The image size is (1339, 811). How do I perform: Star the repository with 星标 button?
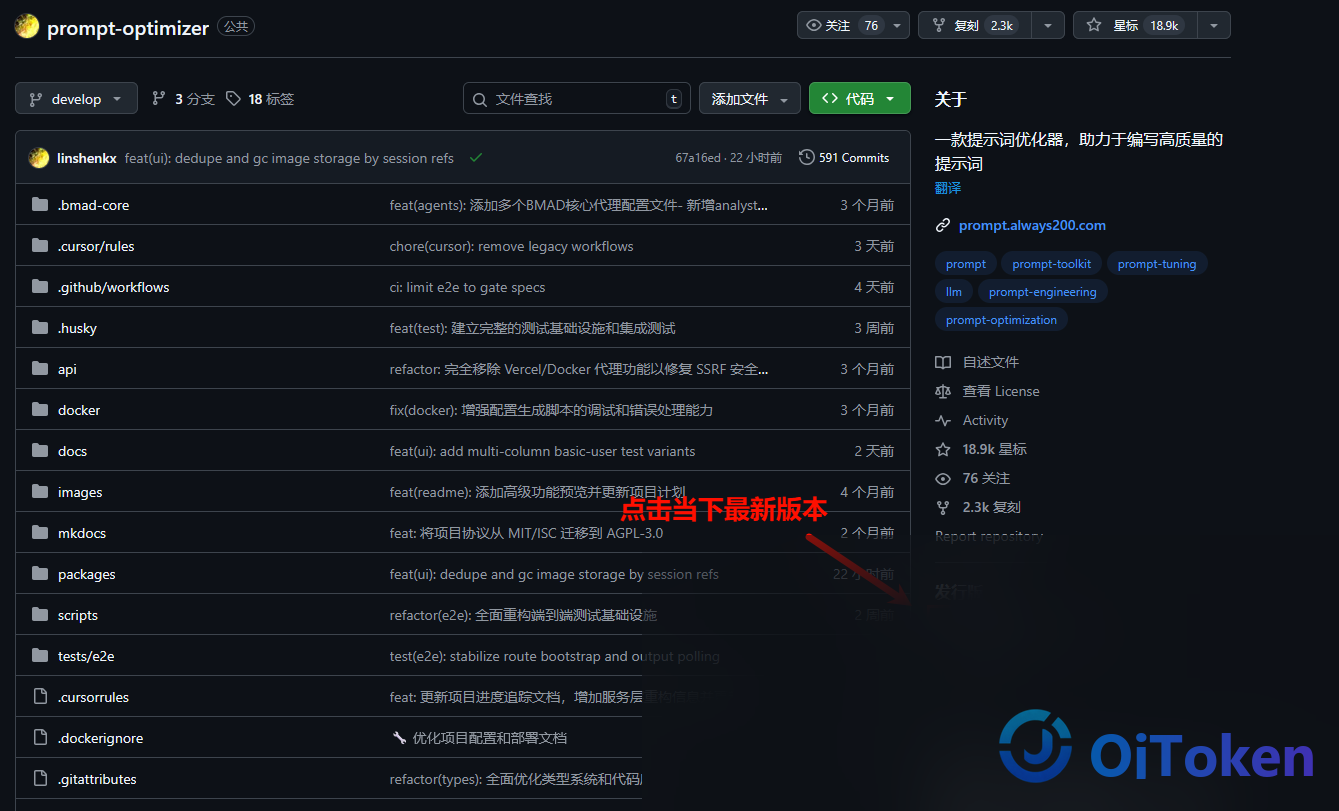click(1135, 26)
